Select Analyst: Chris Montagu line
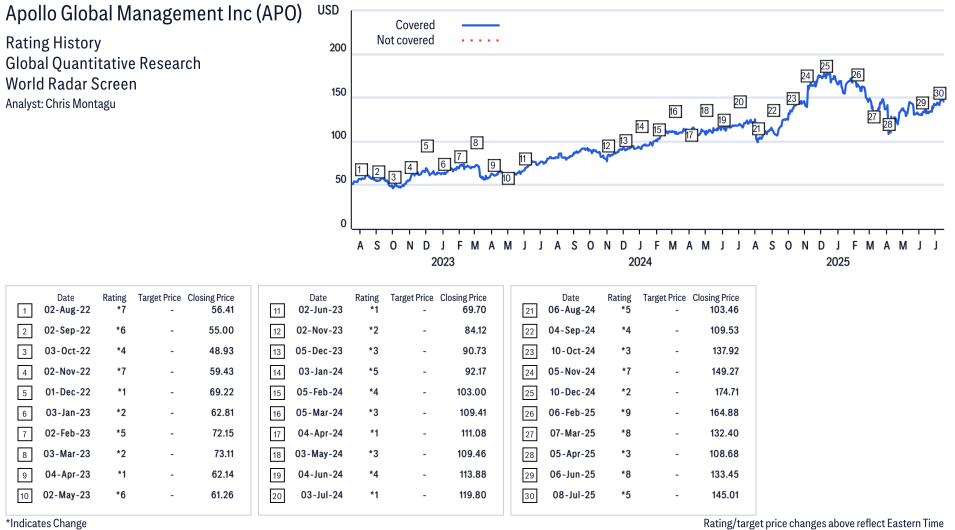Viewport: 955px width, 530px height. pos(60,104)
